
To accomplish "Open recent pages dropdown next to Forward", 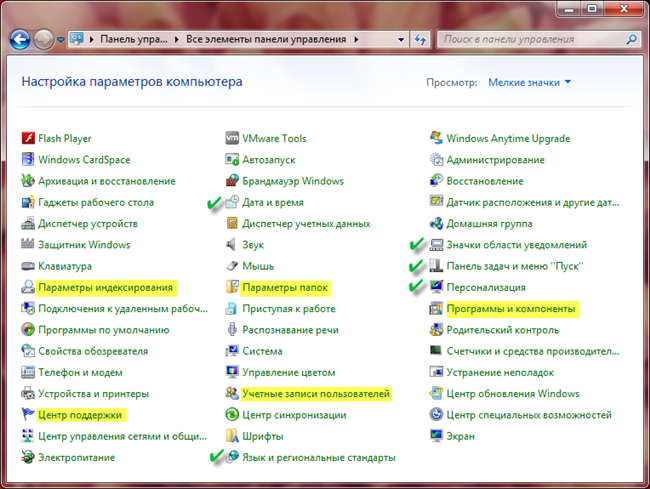I will pos(61,40).
